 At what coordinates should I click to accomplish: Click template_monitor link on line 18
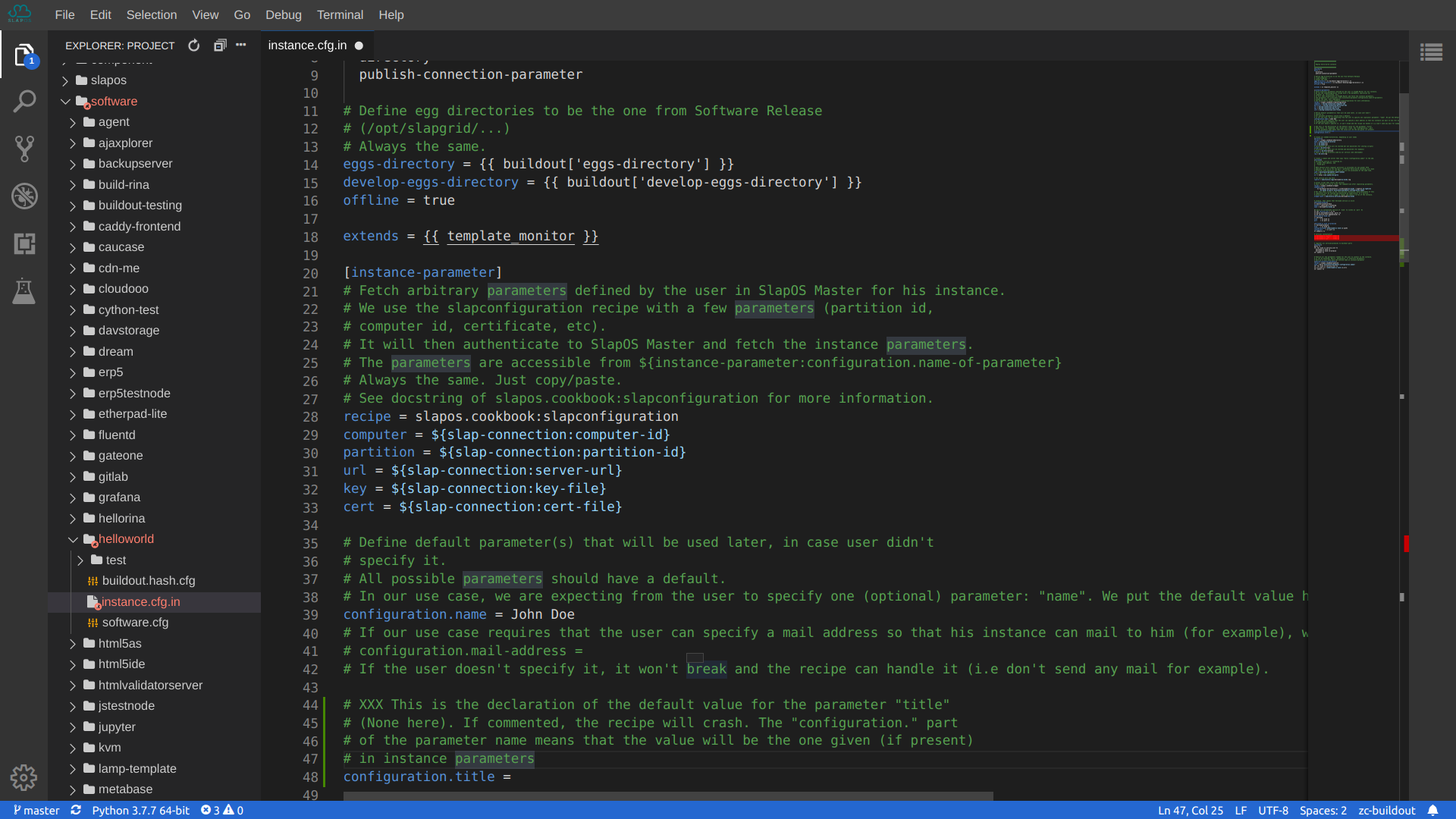pos(510,236)
